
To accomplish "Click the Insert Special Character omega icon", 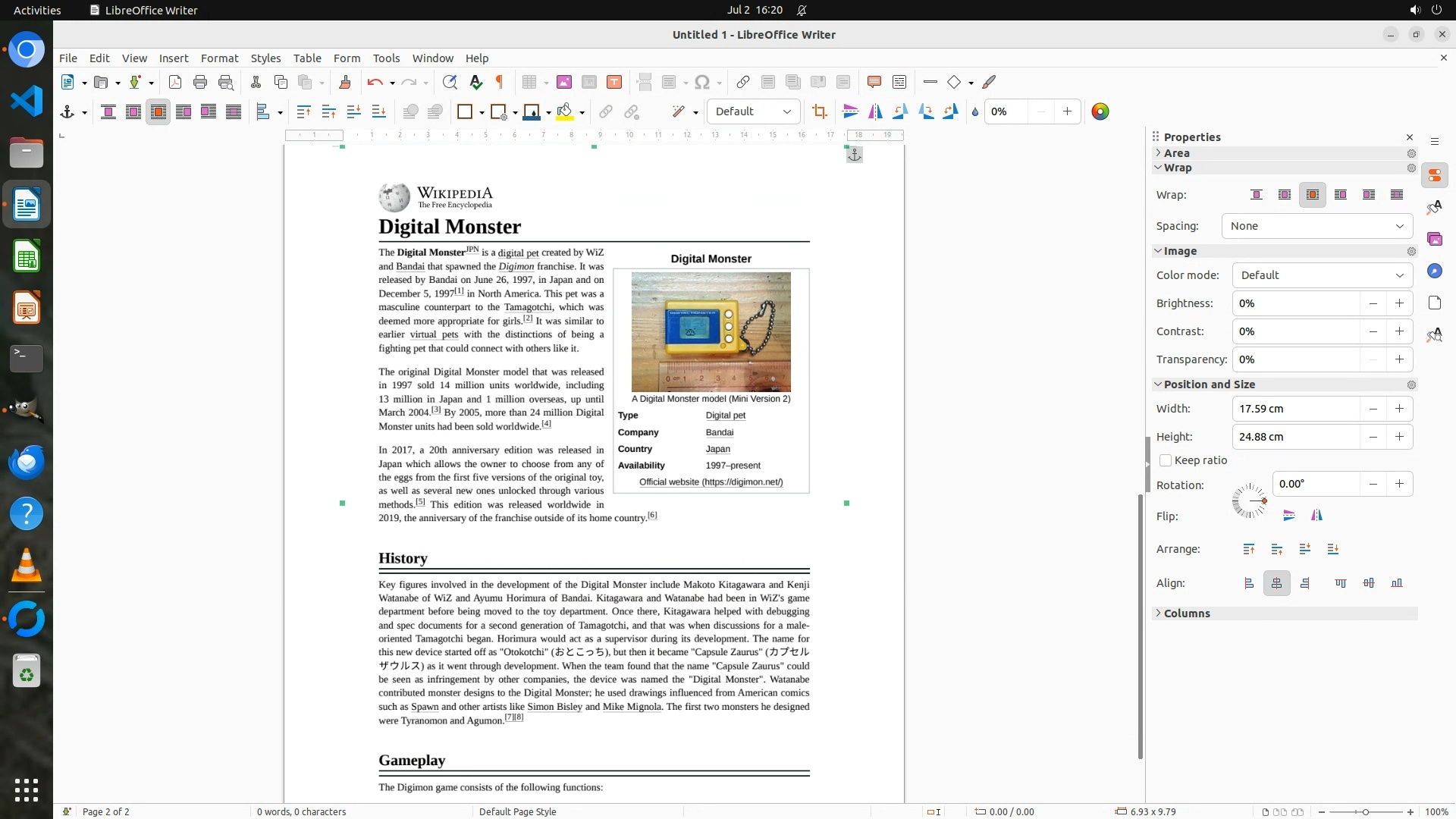I will [x=702, y=82].
